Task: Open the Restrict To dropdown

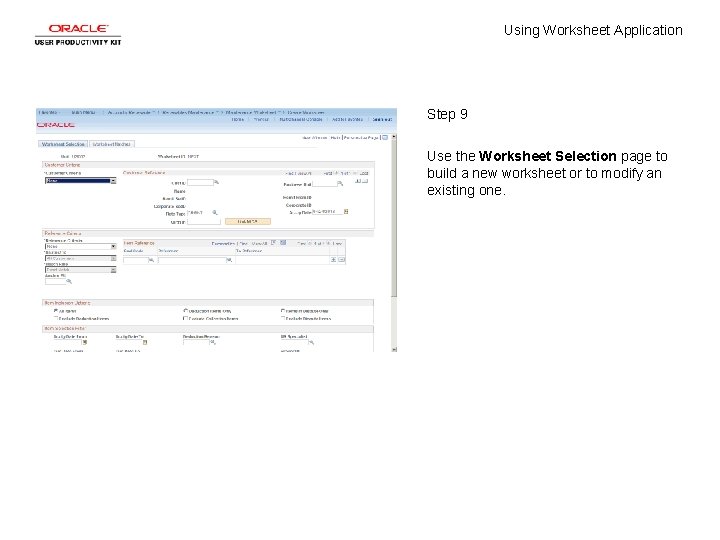Action: [81, 259]
